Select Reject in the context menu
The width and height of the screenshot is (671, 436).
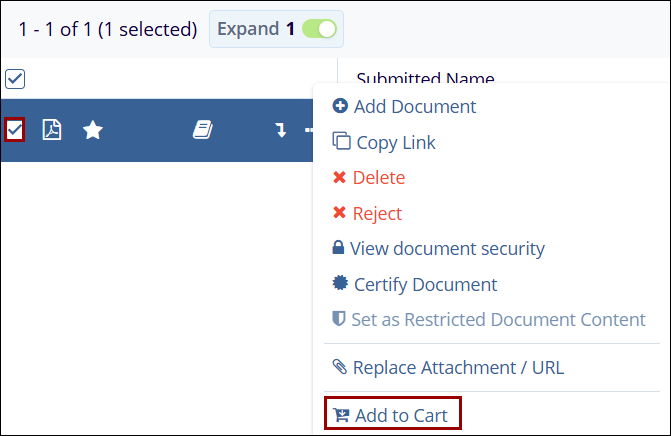(376, 213)
